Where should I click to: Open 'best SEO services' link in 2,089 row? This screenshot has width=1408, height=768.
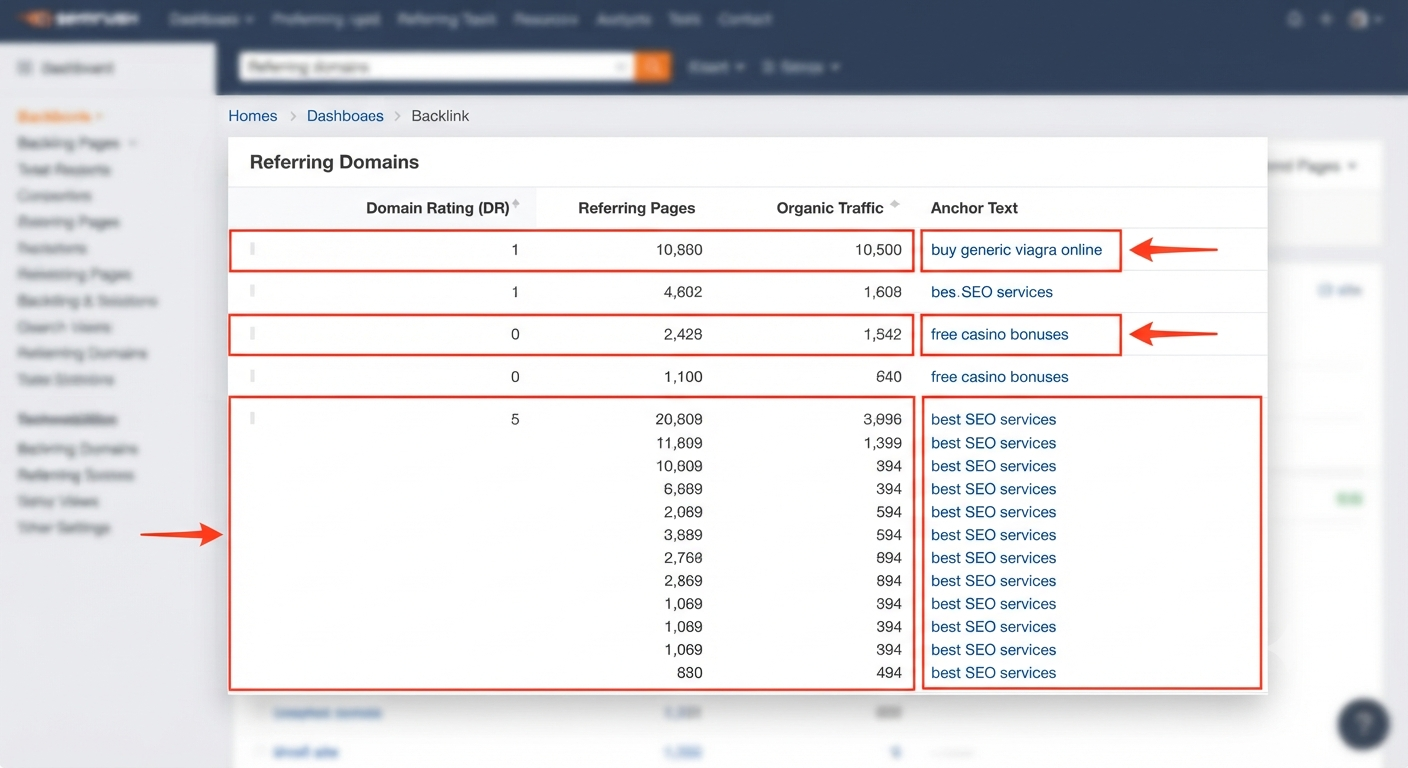tap(993, 512)
